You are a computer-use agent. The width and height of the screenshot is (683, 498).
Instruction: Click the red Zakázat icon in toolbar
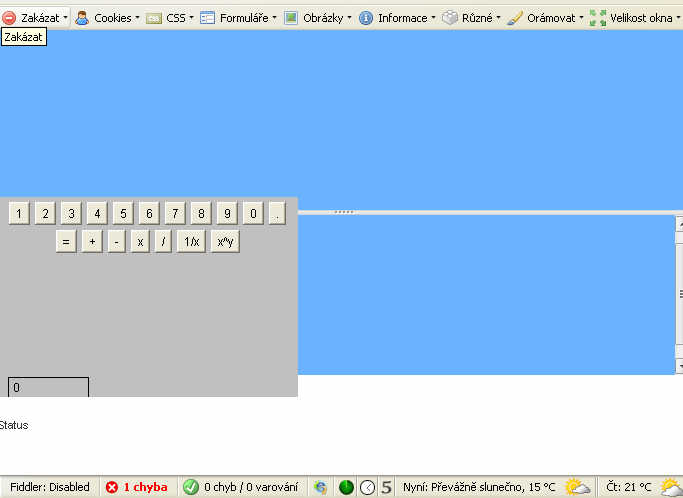pyautogui.click(x=9, y=18)
